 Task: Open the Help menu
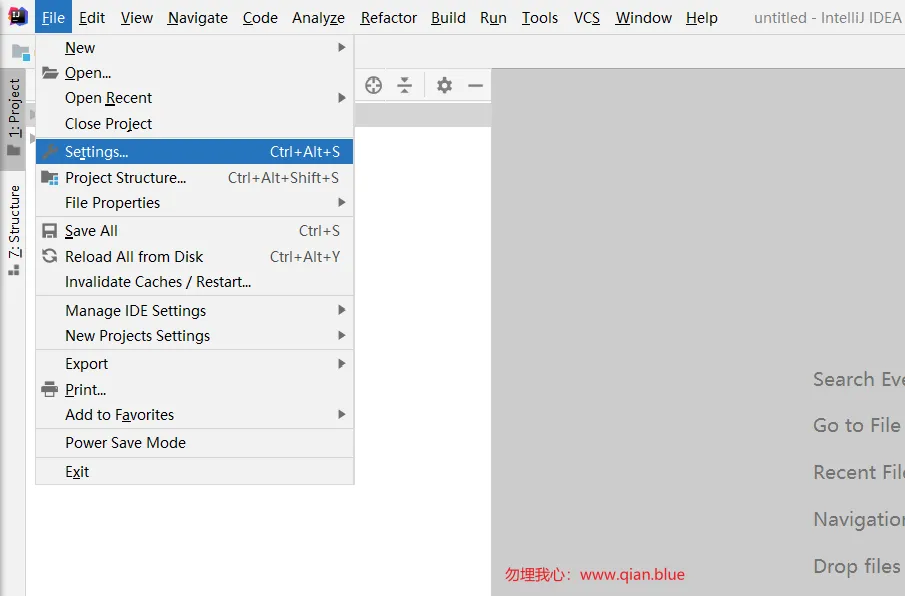[702, 18]
